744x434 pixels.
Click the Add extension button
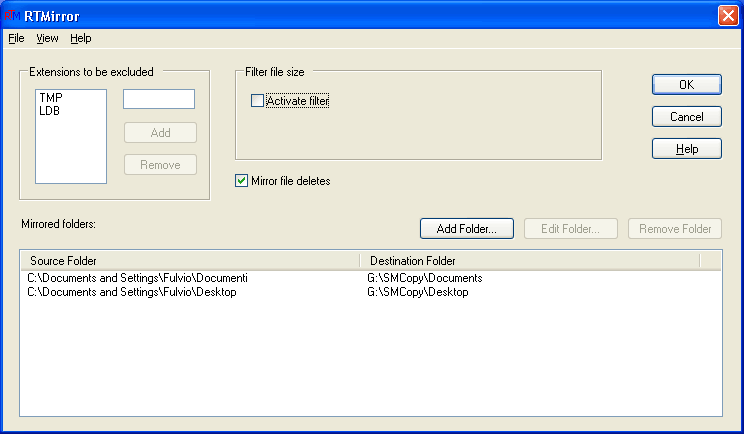(160, 133)
